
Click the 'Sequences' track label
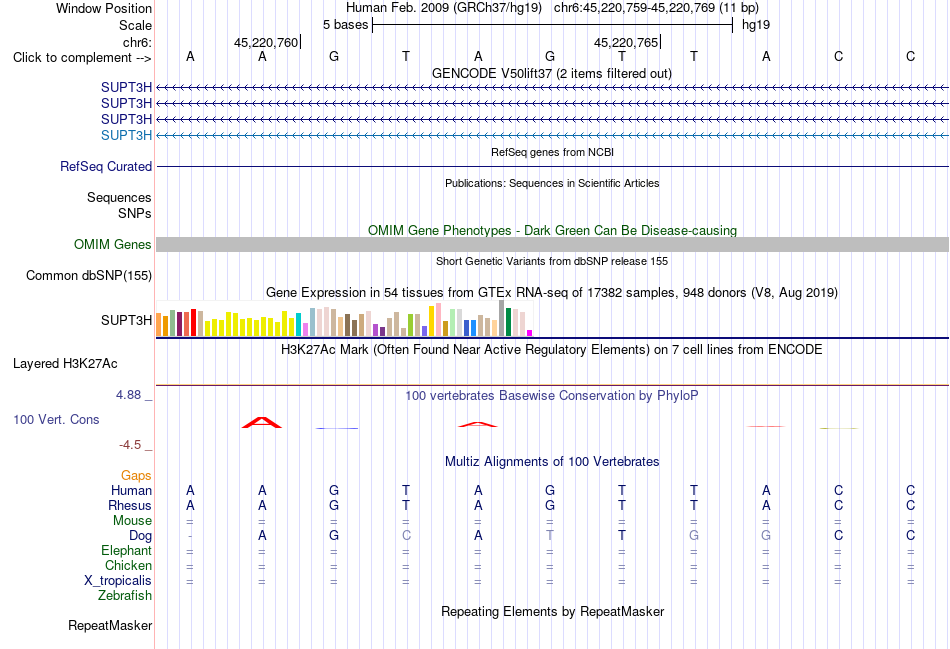click(x=119, y=198)
